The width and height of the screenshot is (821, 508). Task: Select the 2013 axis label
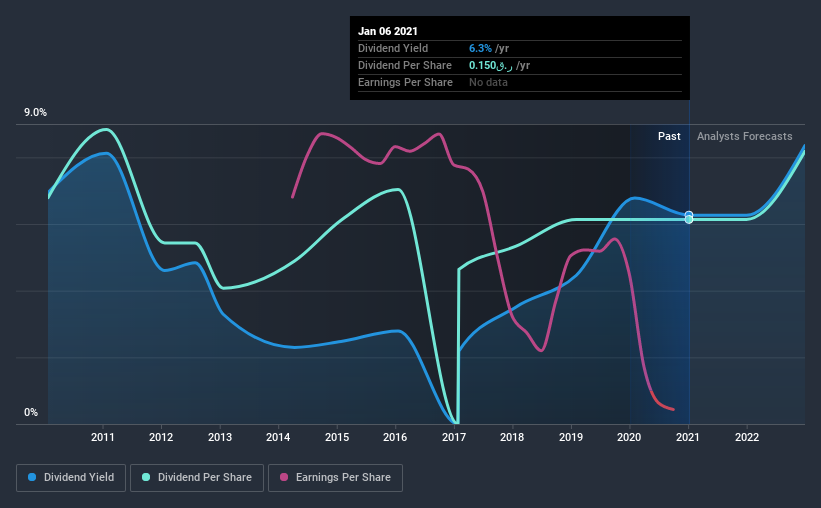[220, 437]
